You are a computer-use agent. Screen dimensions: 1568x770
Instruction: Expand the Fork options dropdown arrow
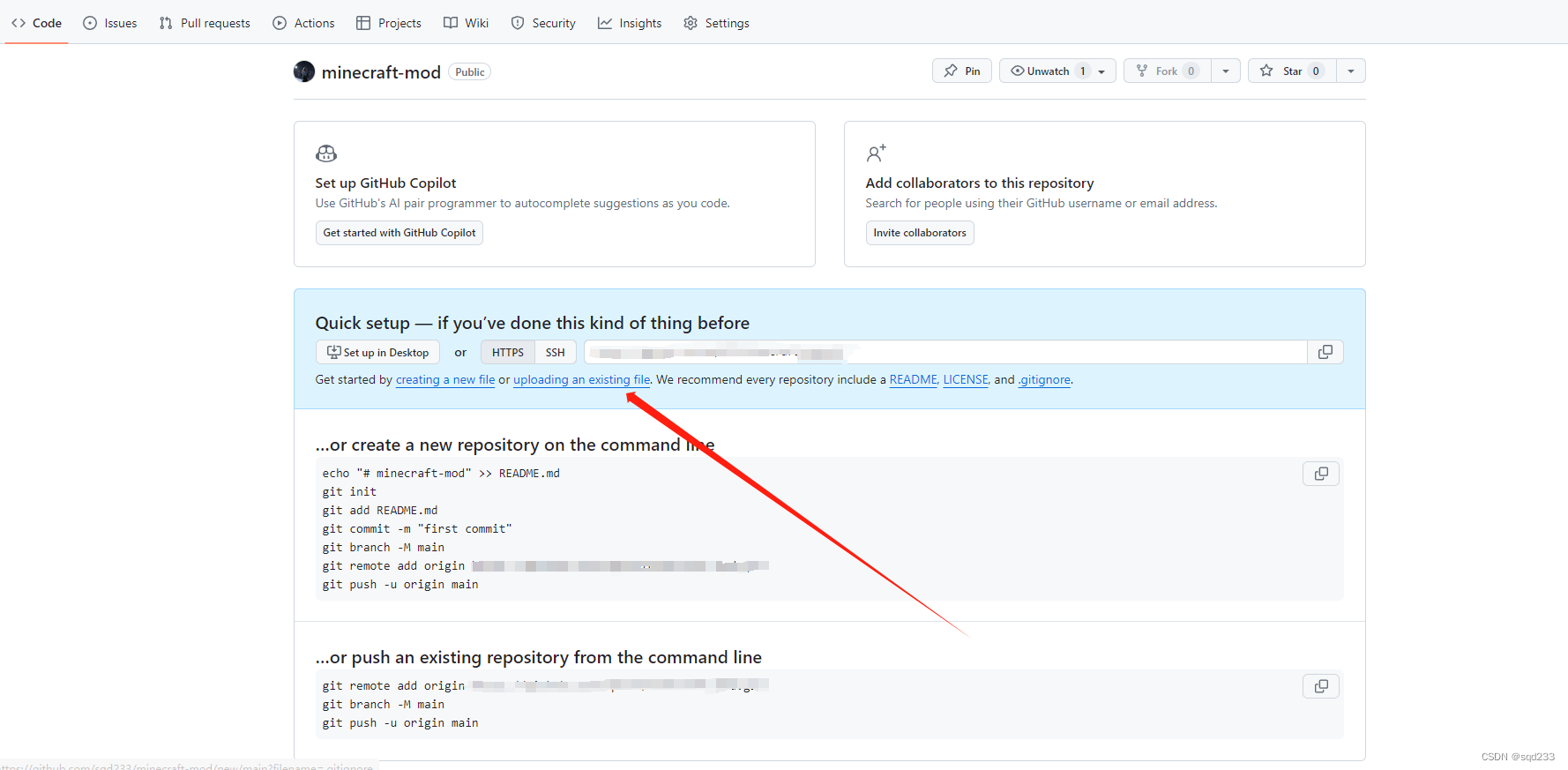tap(1226, 71)
